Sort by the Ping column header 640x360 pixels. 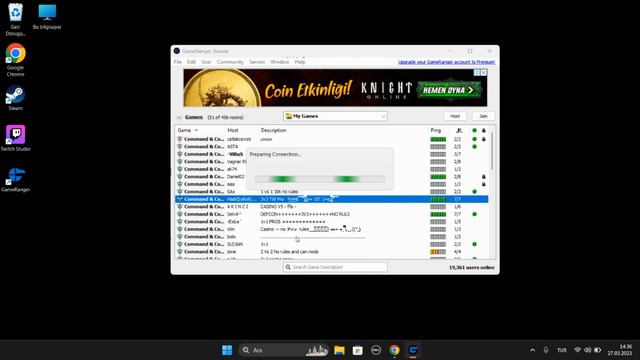click(x=436, y=130)
